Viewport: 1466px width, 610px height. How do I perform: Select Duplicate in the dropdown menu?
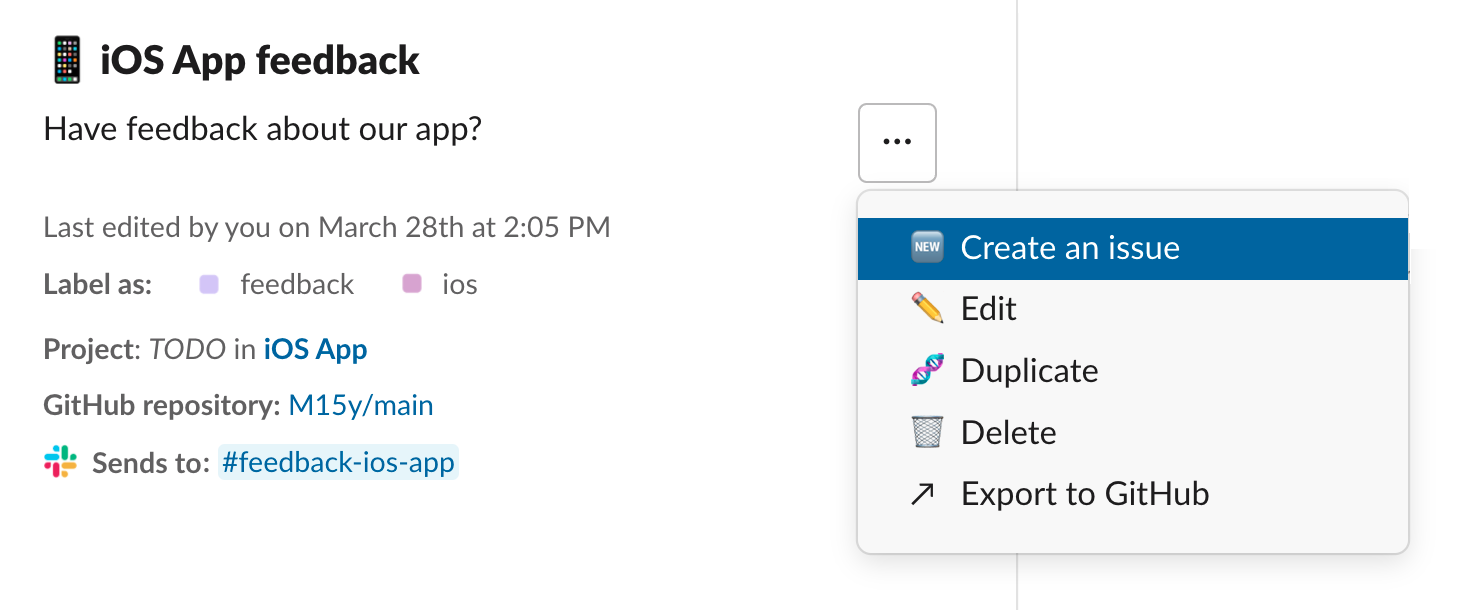pos(1133,371)
